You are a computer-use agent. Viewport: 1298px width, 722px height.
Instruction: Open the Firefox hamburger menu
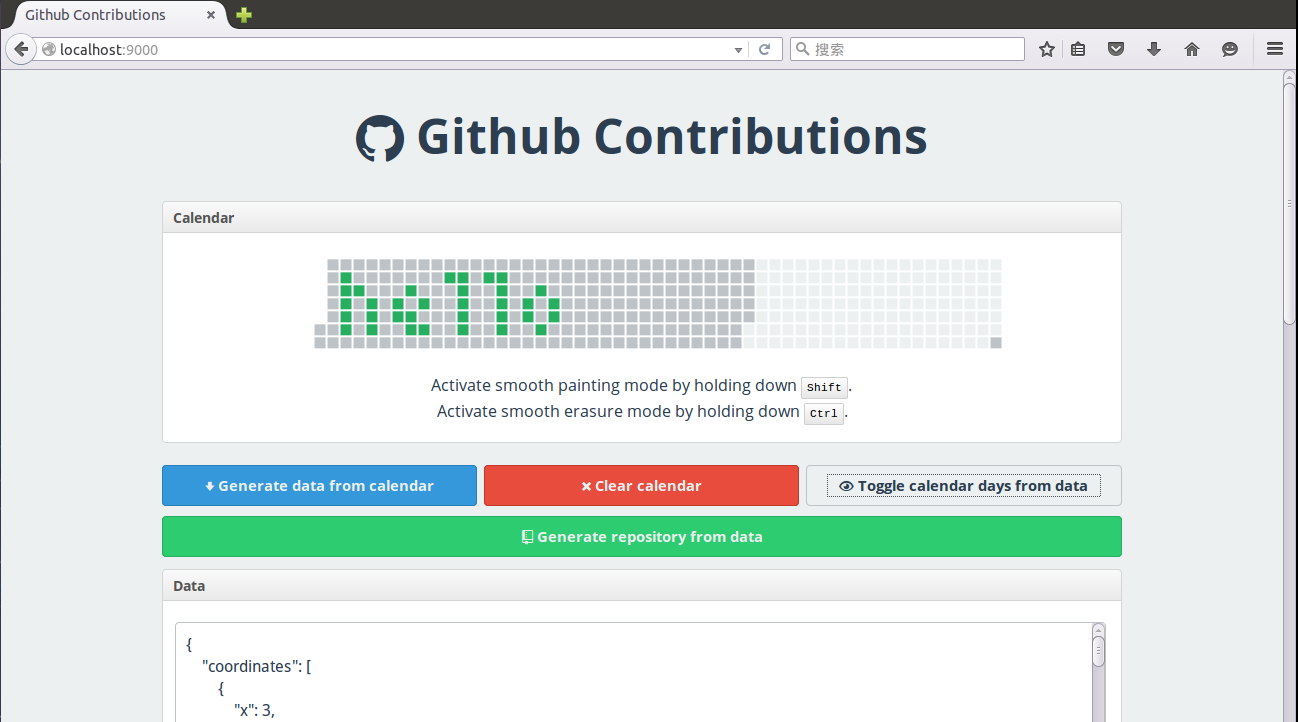click(1275, 49)
